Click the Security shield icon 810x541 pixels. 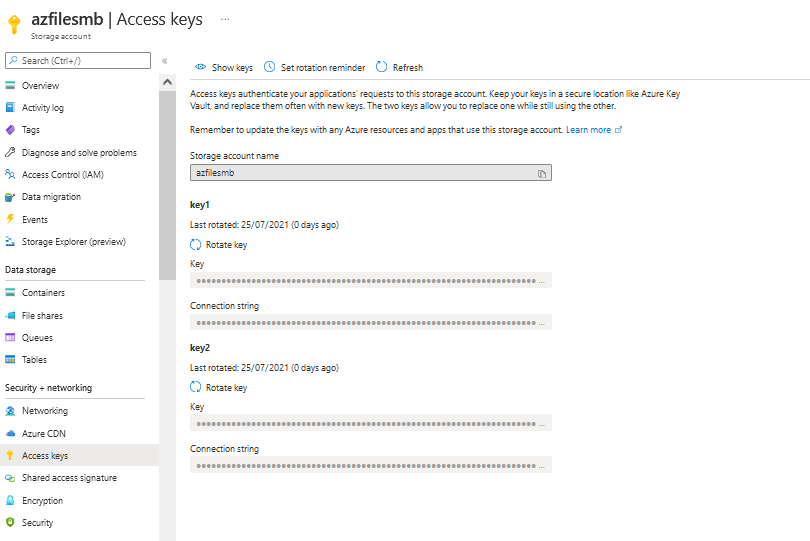(x=10, y=522)
